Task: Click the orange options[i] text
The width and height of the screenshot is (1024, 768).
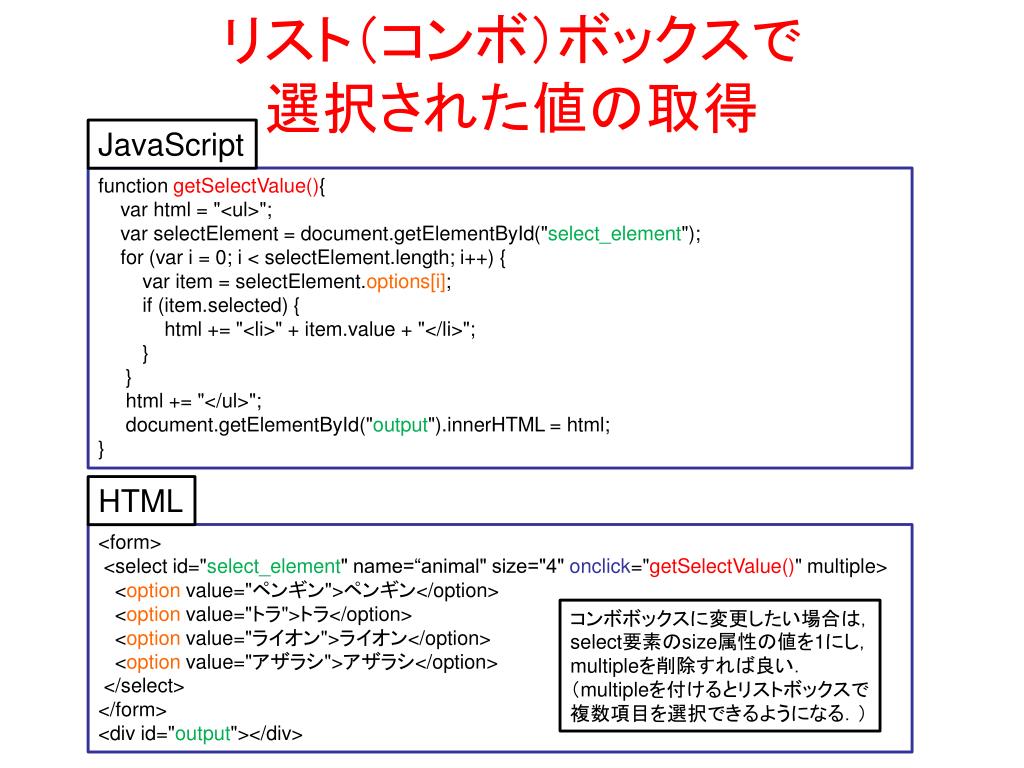Action: [406, 281]
